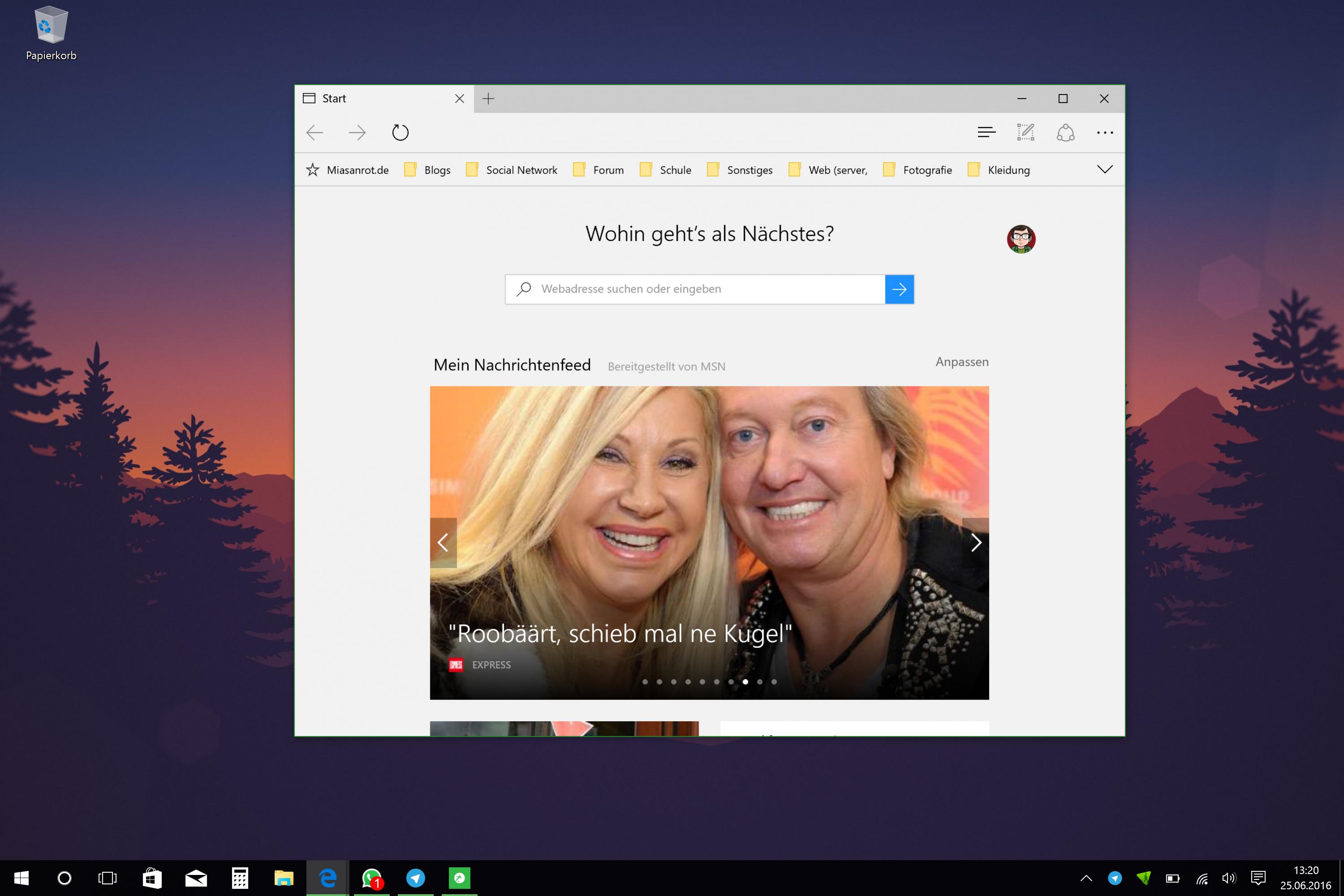The image size is (1344, 896).
Task: Open the Share icon in toolbar
Action: click(1065, 133)
